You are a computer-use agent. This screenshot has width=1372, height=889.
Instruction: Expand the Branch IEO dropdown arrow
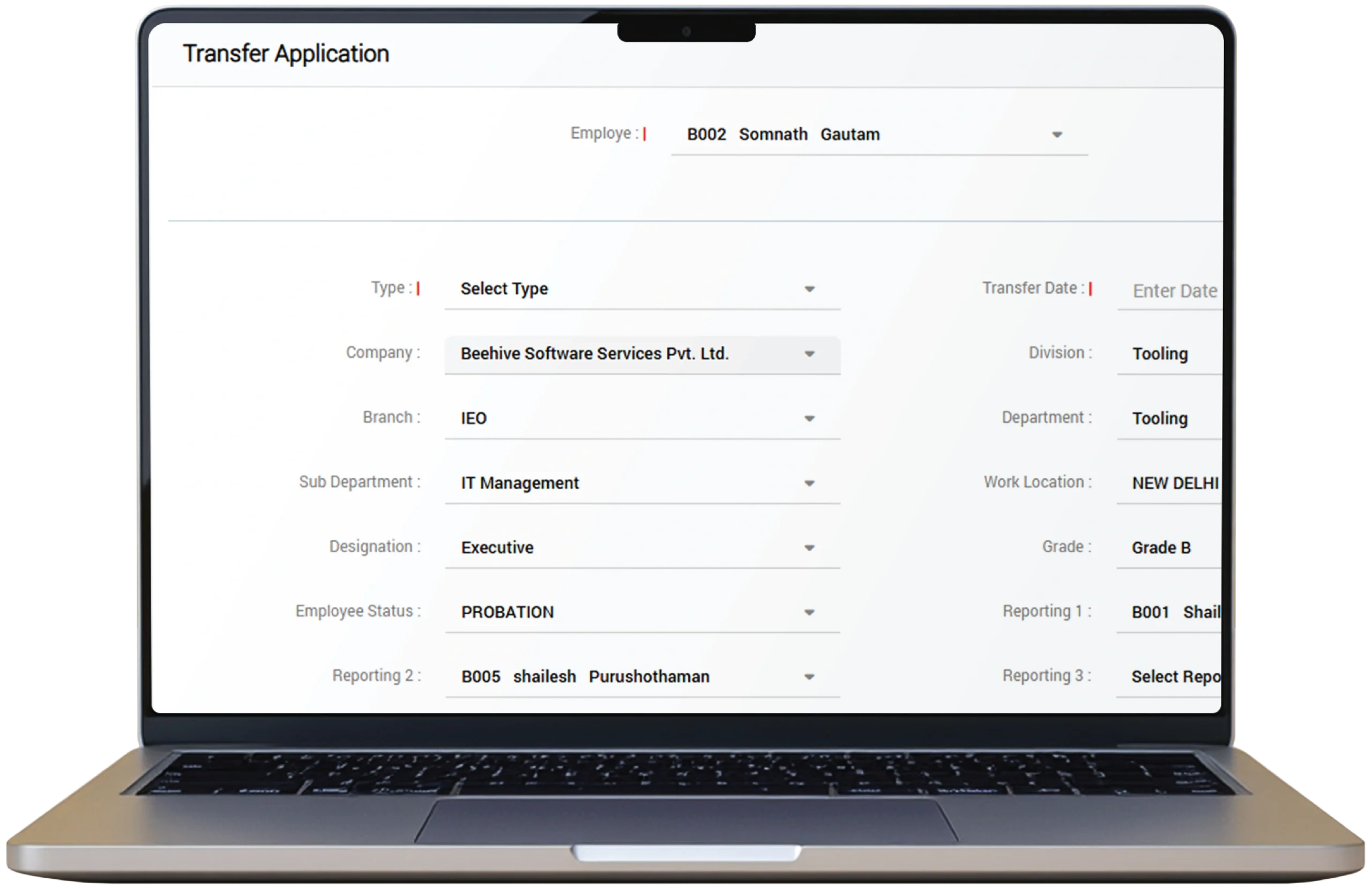[x=809, y=418]
